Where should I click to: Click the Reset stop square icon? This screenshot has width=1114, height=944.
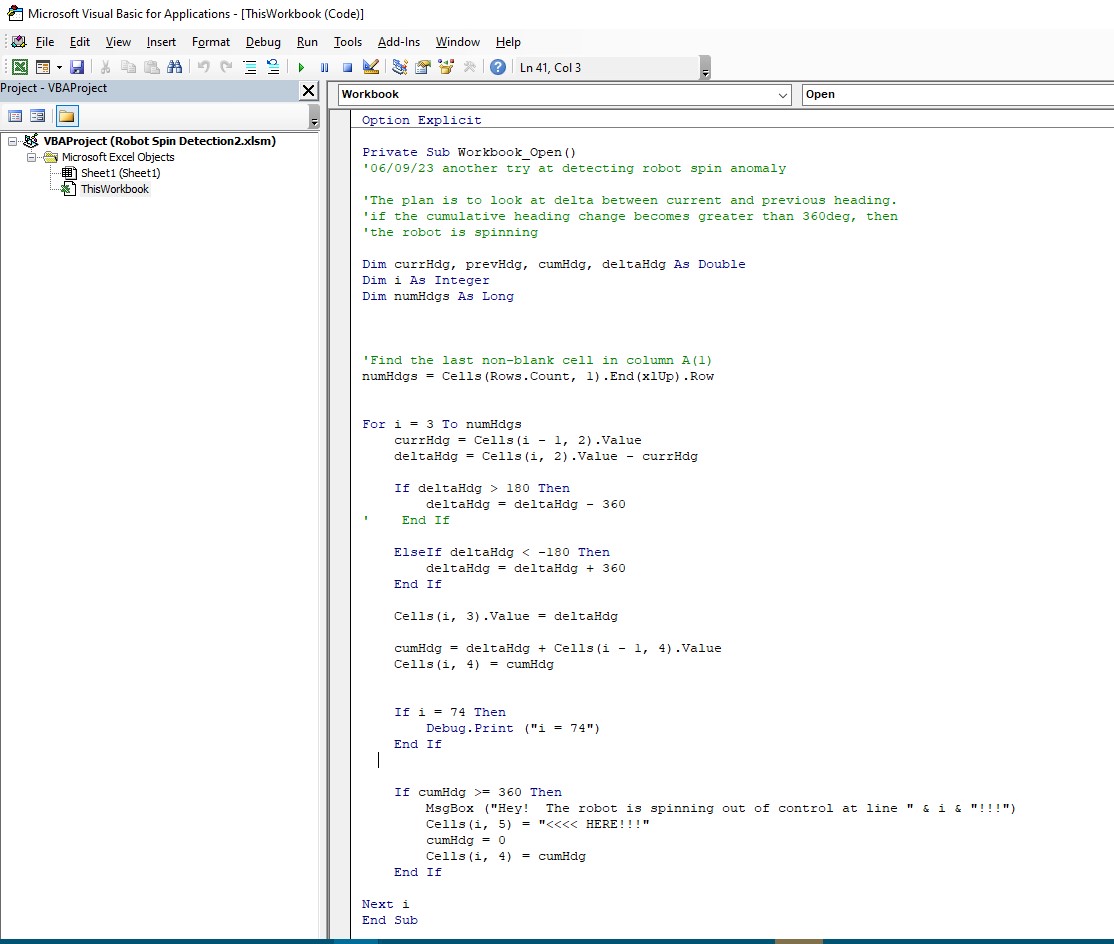coord(347,67)
